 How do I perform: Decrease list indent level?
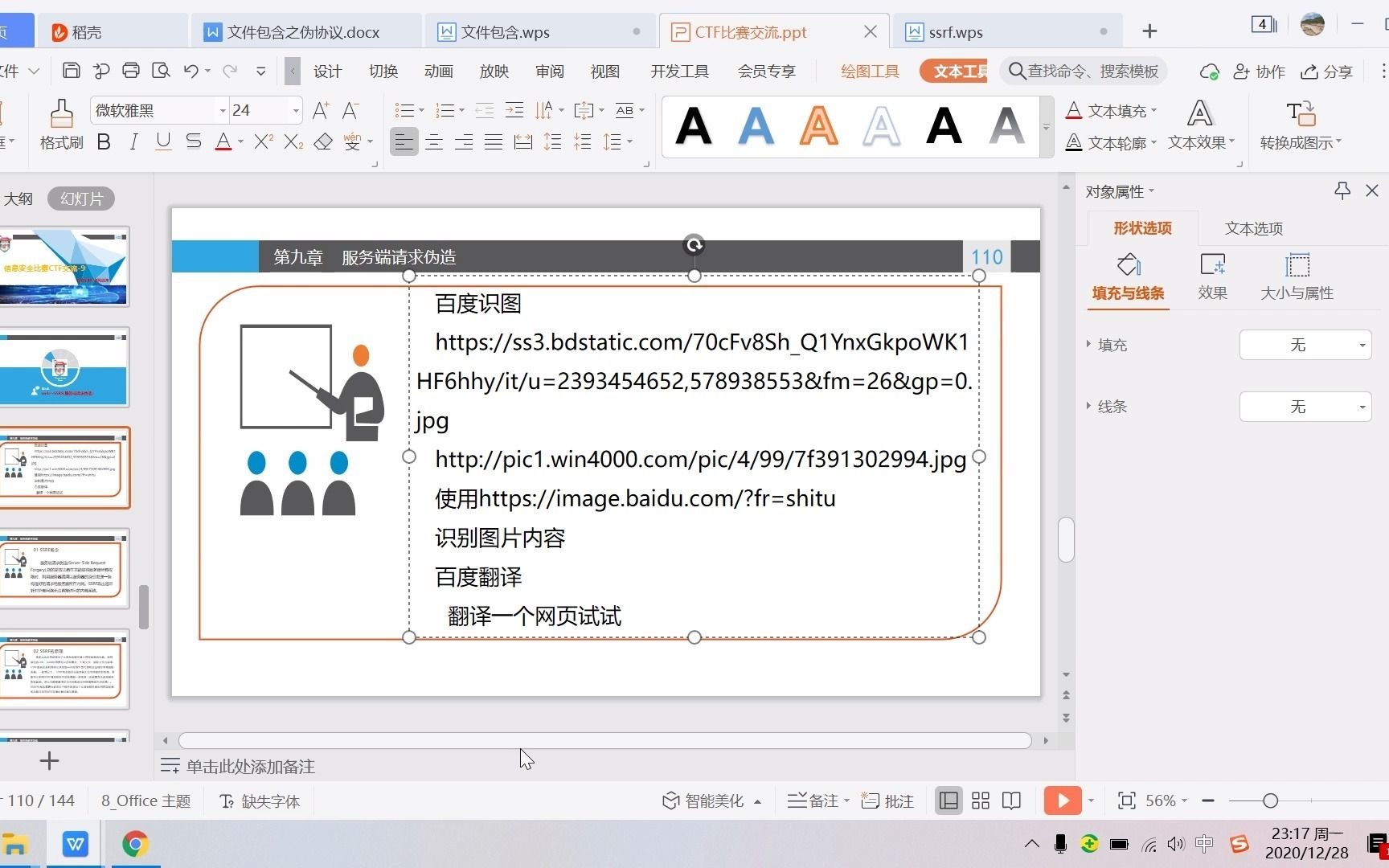(x=484, y=110)
